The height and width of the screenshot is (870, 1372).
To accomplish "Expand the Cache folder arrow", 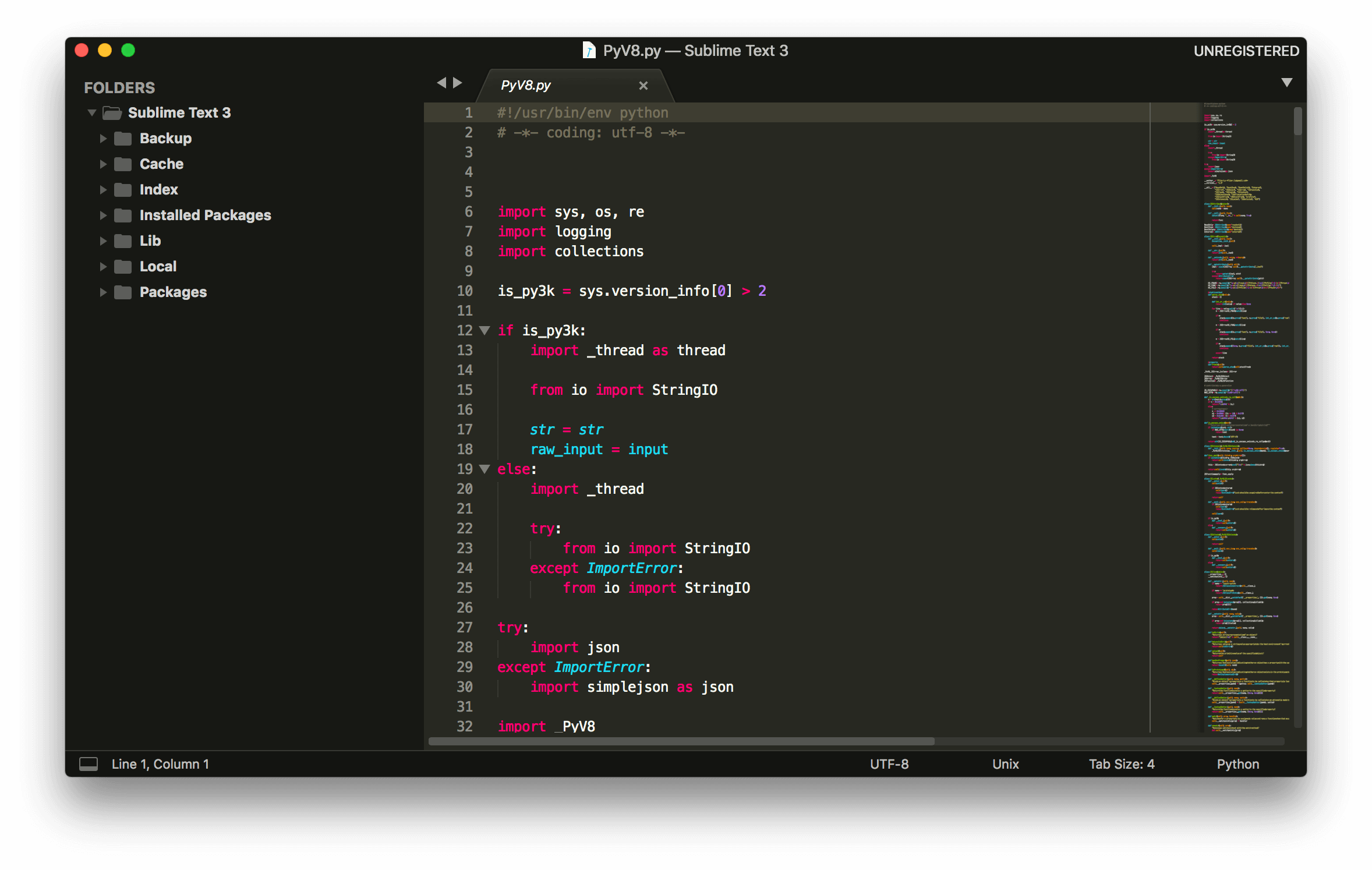I will point(103,164).
